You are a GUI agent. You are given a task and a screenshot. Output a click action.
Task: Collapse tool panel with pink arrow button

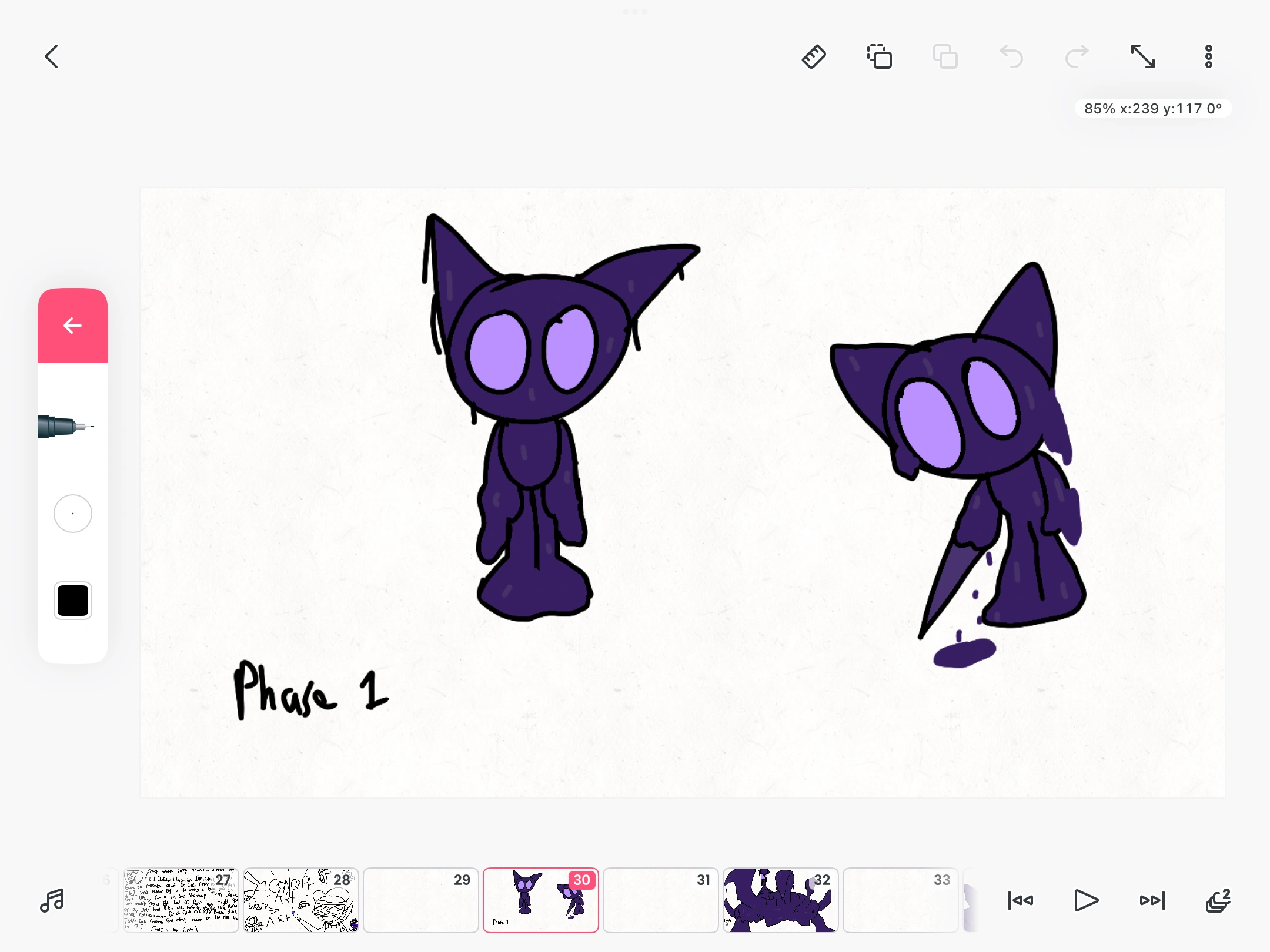point(73,326)
